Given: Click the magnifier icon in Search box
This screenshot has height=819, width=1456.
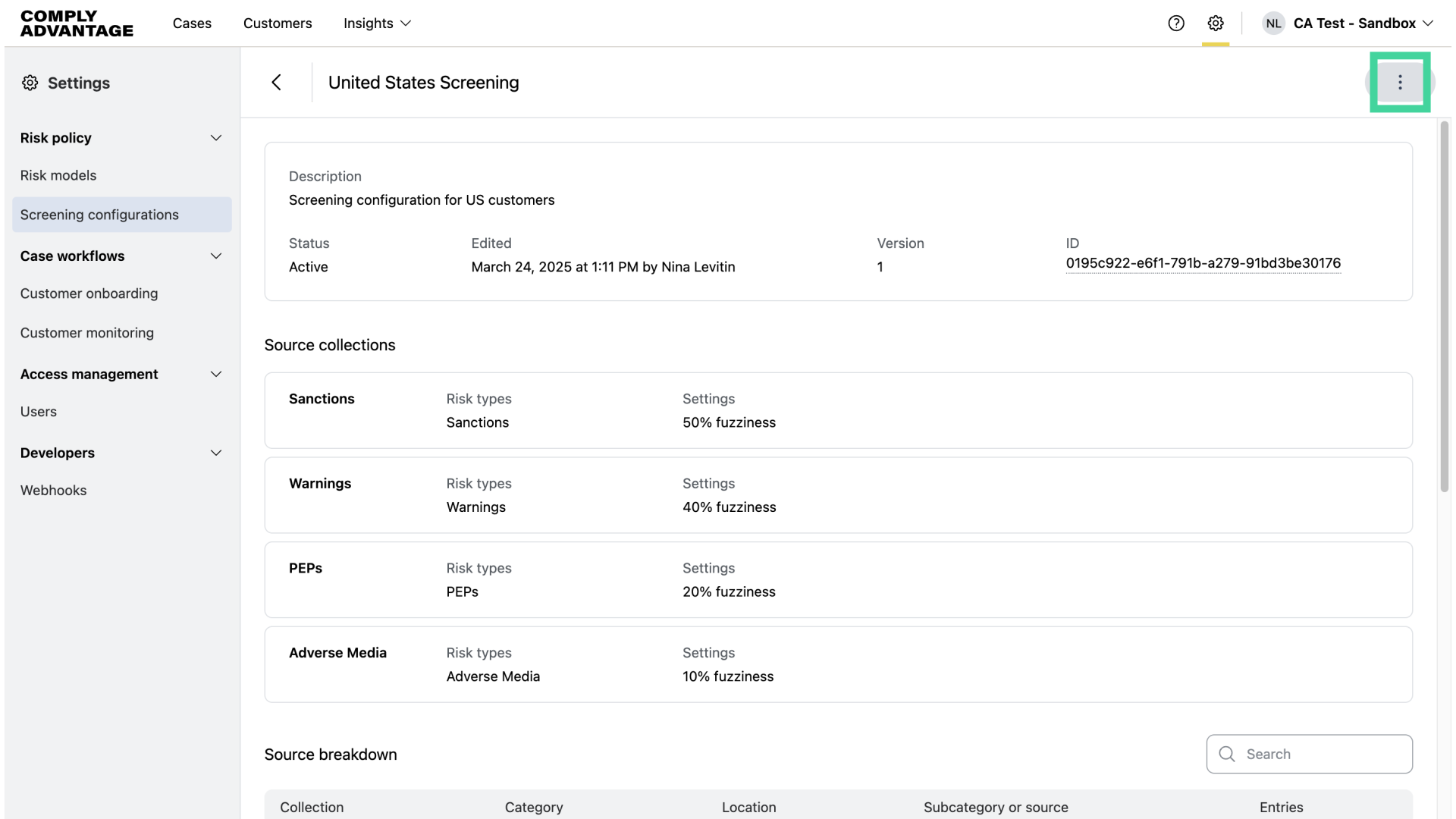Looking at the screenshot, I should pos(1227,754).
